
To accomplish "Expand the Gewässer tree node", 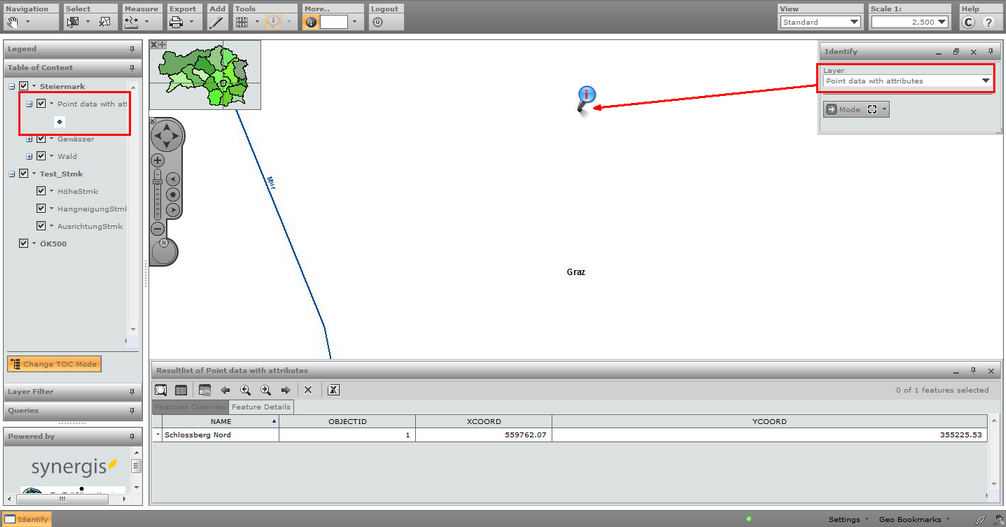I will 30,139.
